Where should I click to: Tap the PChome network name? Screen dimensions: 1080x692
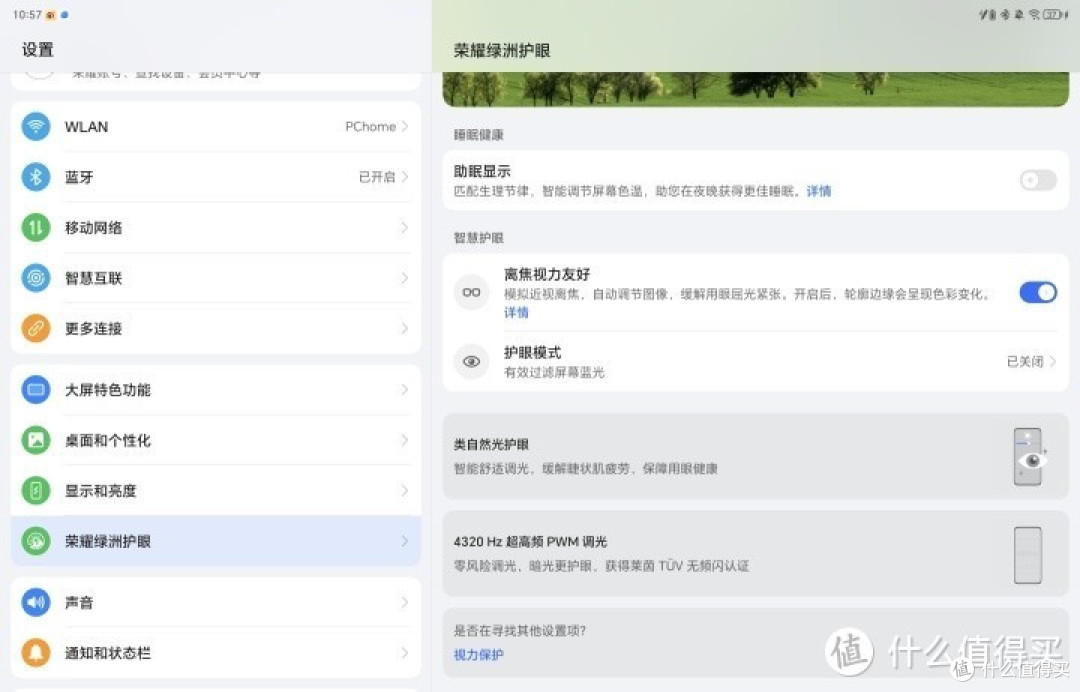click(x=371, y=127)
